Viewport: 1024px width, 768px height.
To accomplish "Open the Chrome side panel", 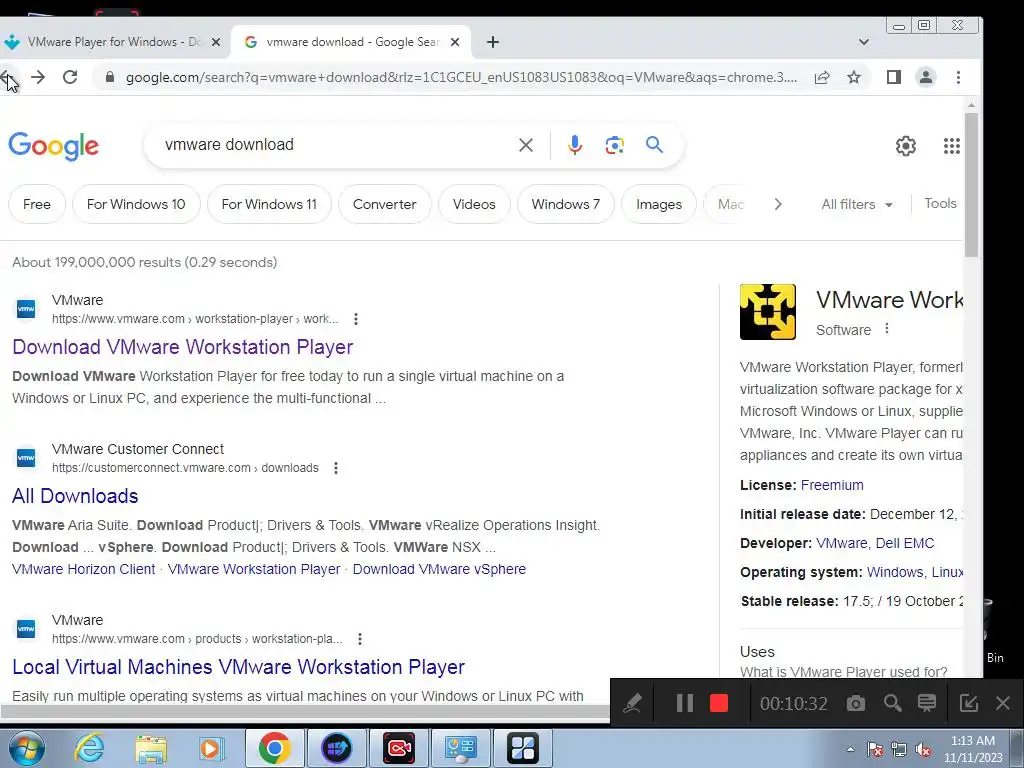I will coord(893,77).
